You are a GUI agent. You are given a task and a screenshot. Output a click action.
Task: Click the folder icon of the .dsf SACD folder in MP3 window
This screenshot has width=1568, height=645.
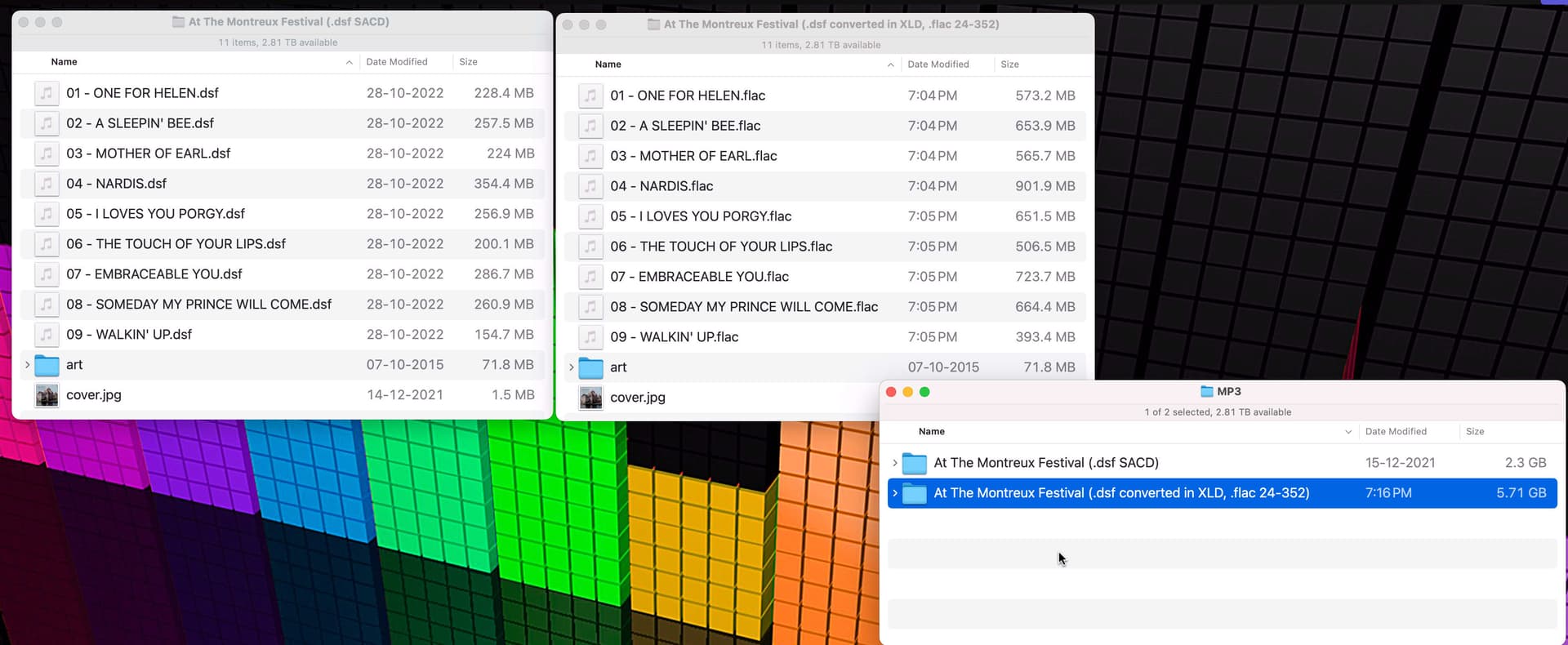pyautogui.click(x=914, y=463)
